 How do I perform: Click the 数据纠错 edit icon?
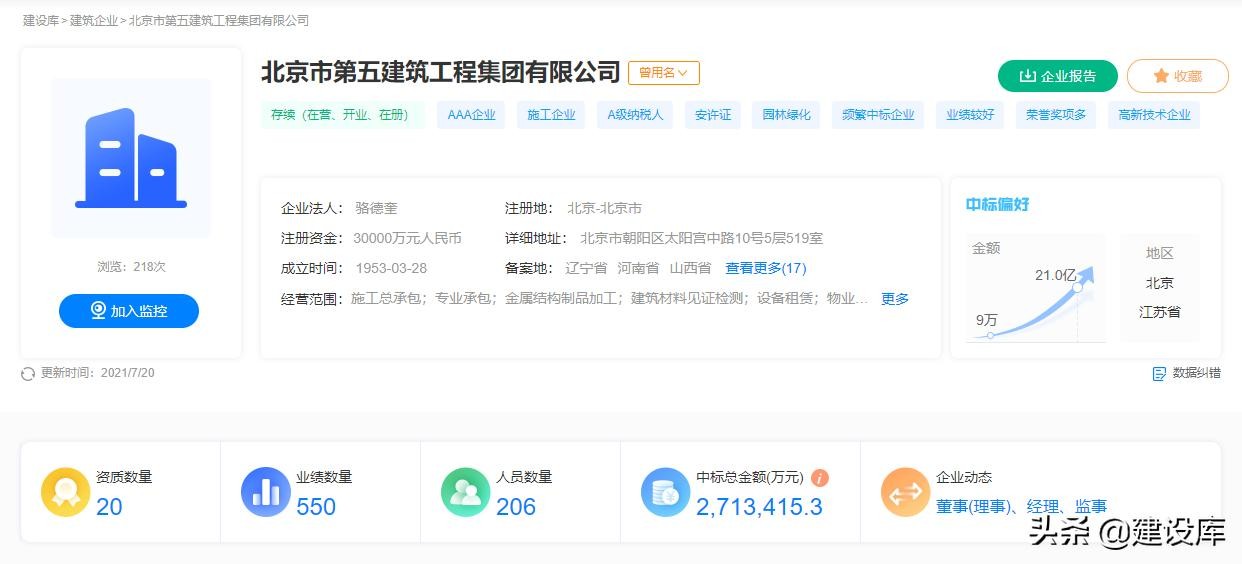tap(1159, 374)
